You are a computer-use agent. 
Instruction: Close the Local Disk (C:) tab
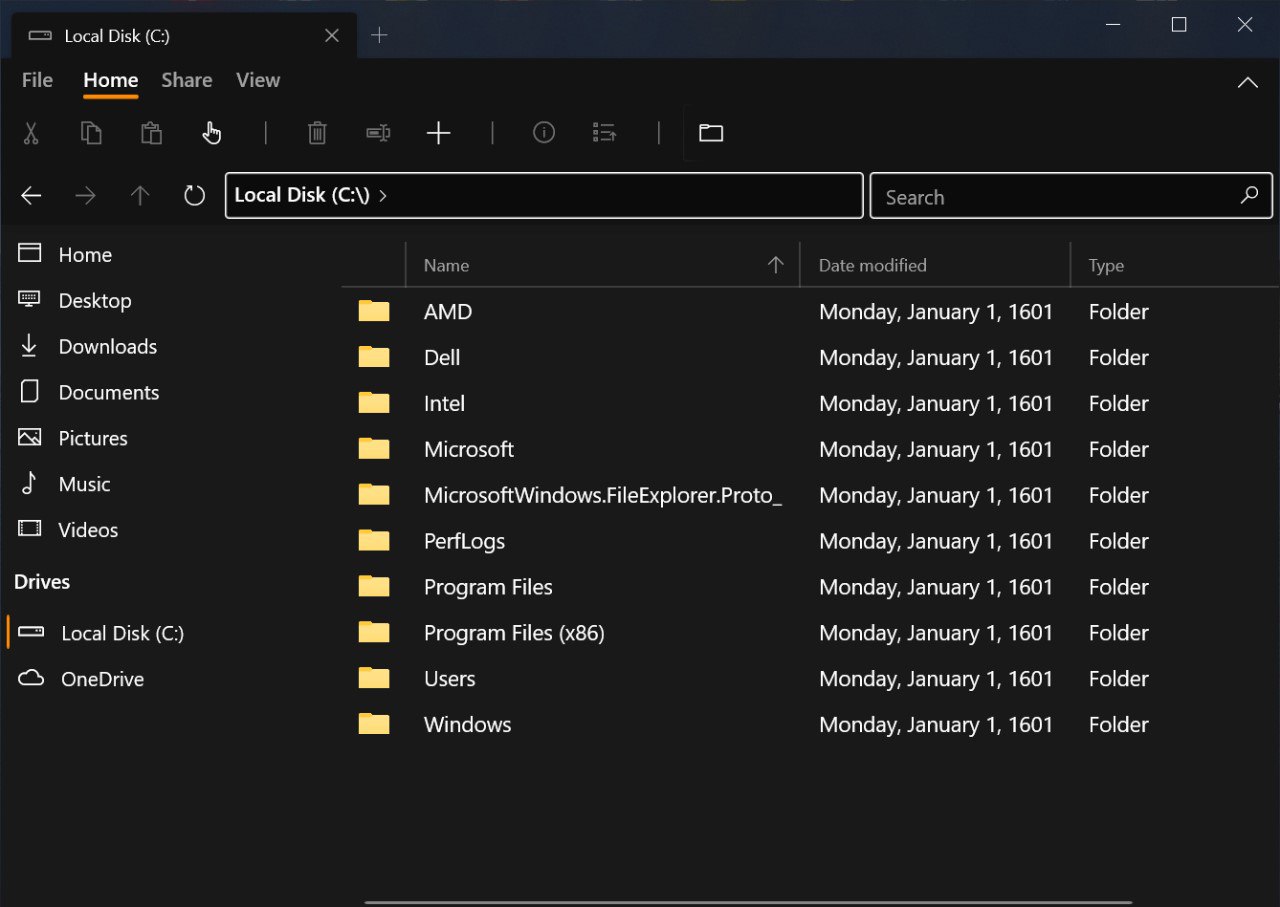(x=332, y=36)
